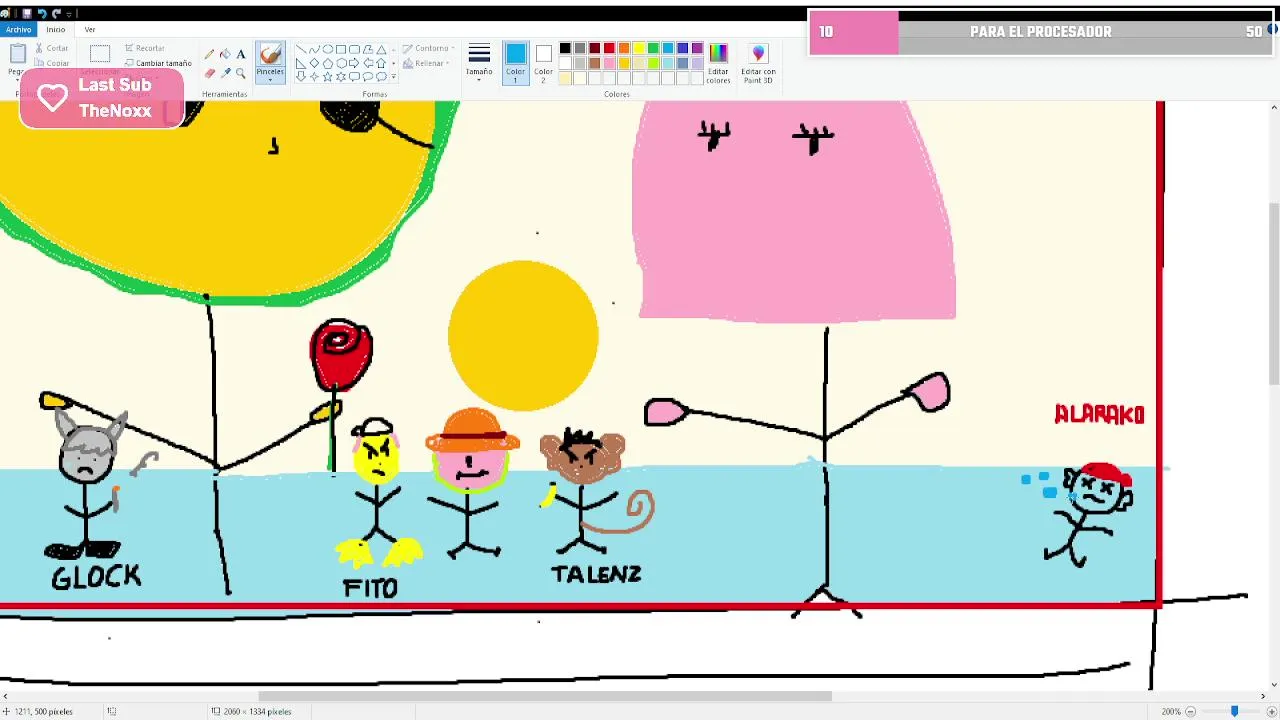Choose the straight line shape
The image size is (1280, 720).
pyautogui.click(x=301, y=49)
